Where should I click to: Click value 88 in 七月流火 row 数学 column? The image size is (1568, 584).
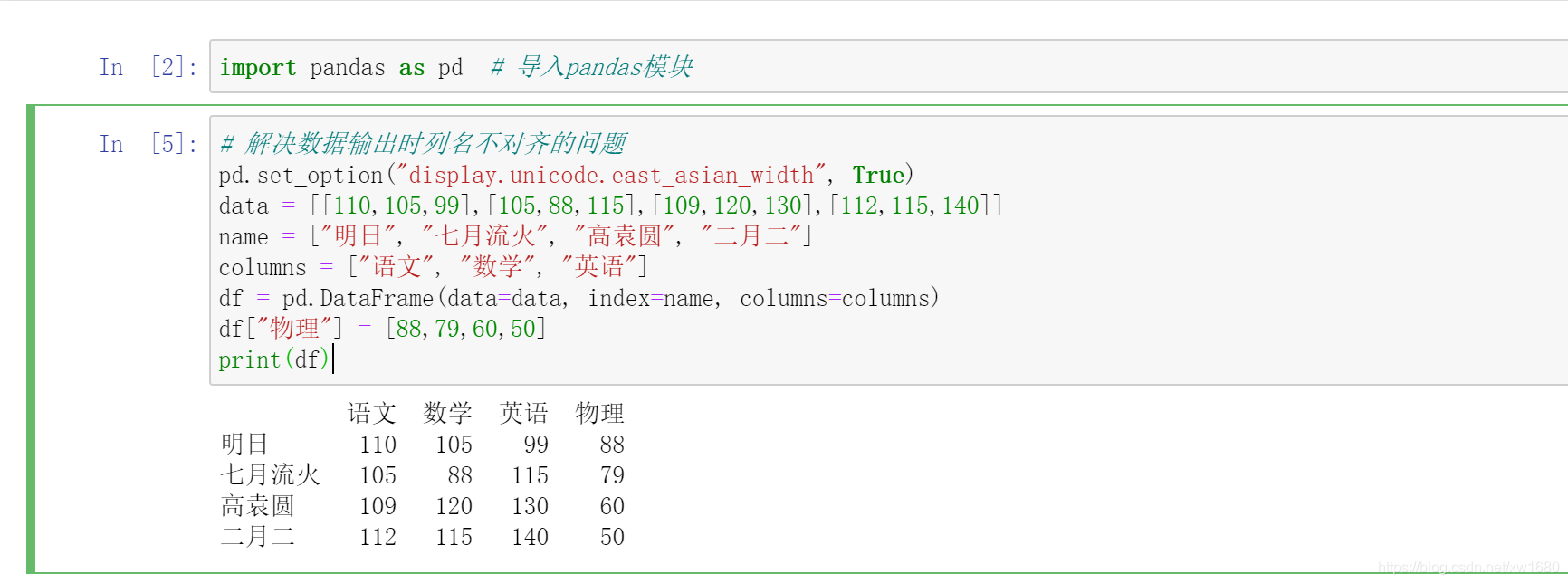coord(460,475)
